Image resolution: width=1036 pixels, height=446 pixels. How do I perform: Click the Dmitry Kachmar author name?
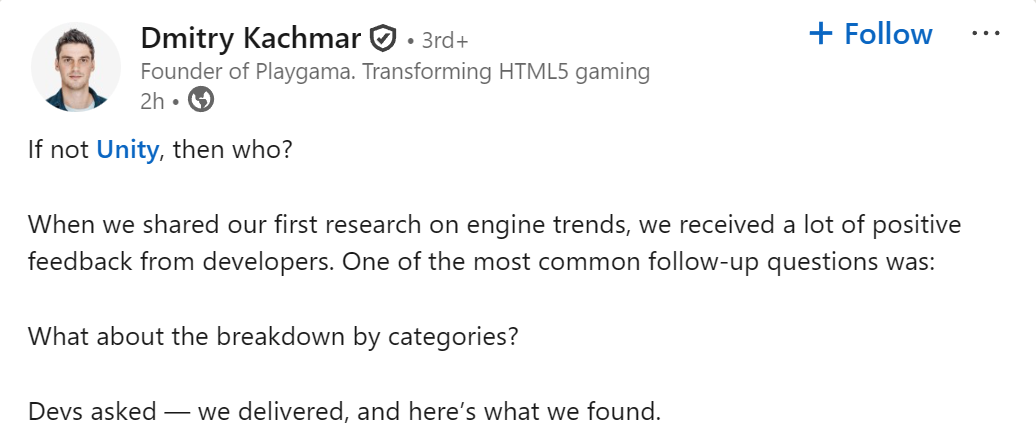pos(250,38)
